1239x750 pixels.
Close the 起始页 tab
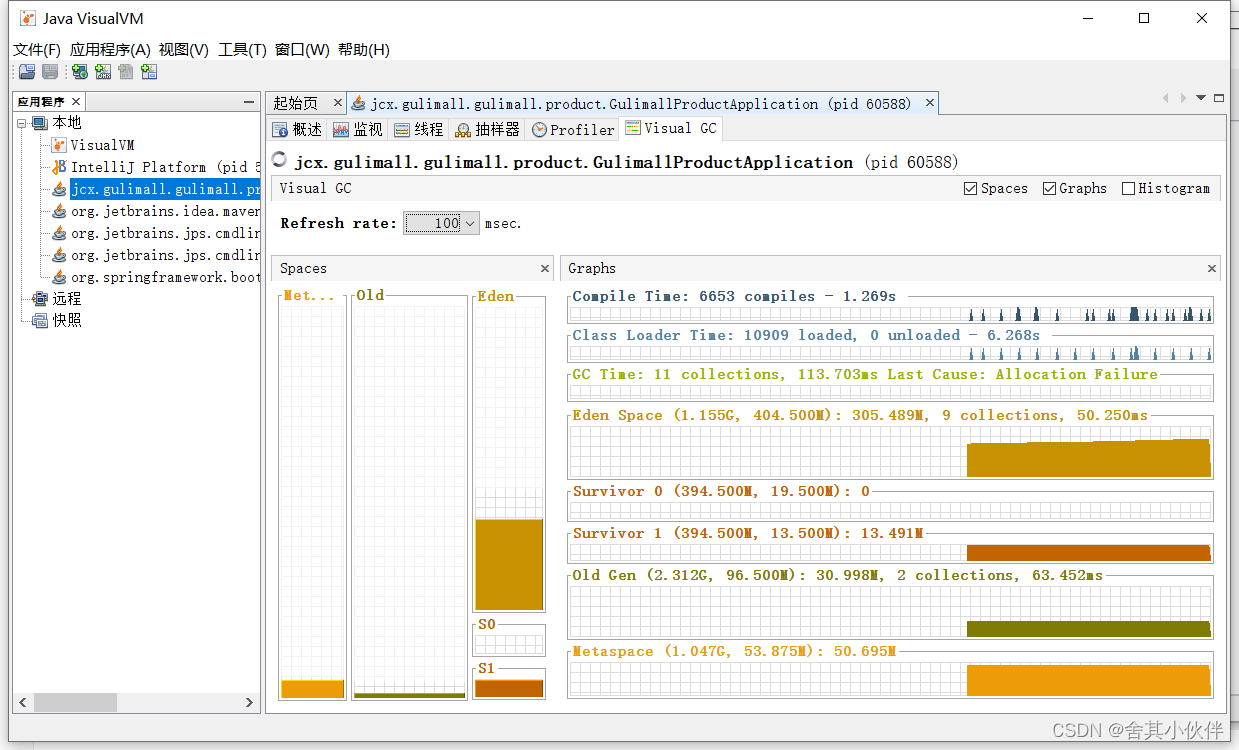click(337, 102)
